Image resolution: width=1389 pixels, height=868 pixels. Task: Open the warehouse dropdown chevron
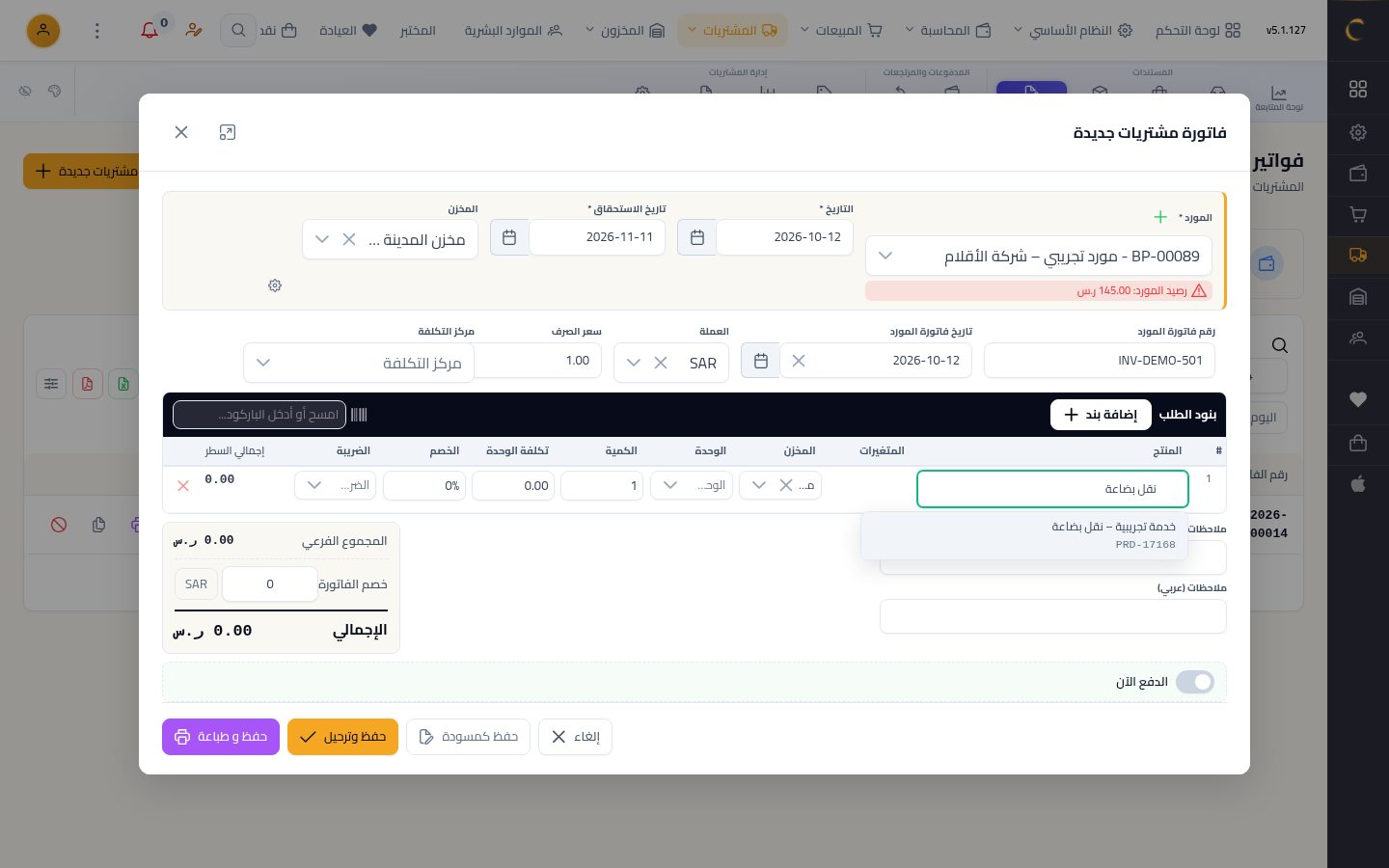click(322, 239)
